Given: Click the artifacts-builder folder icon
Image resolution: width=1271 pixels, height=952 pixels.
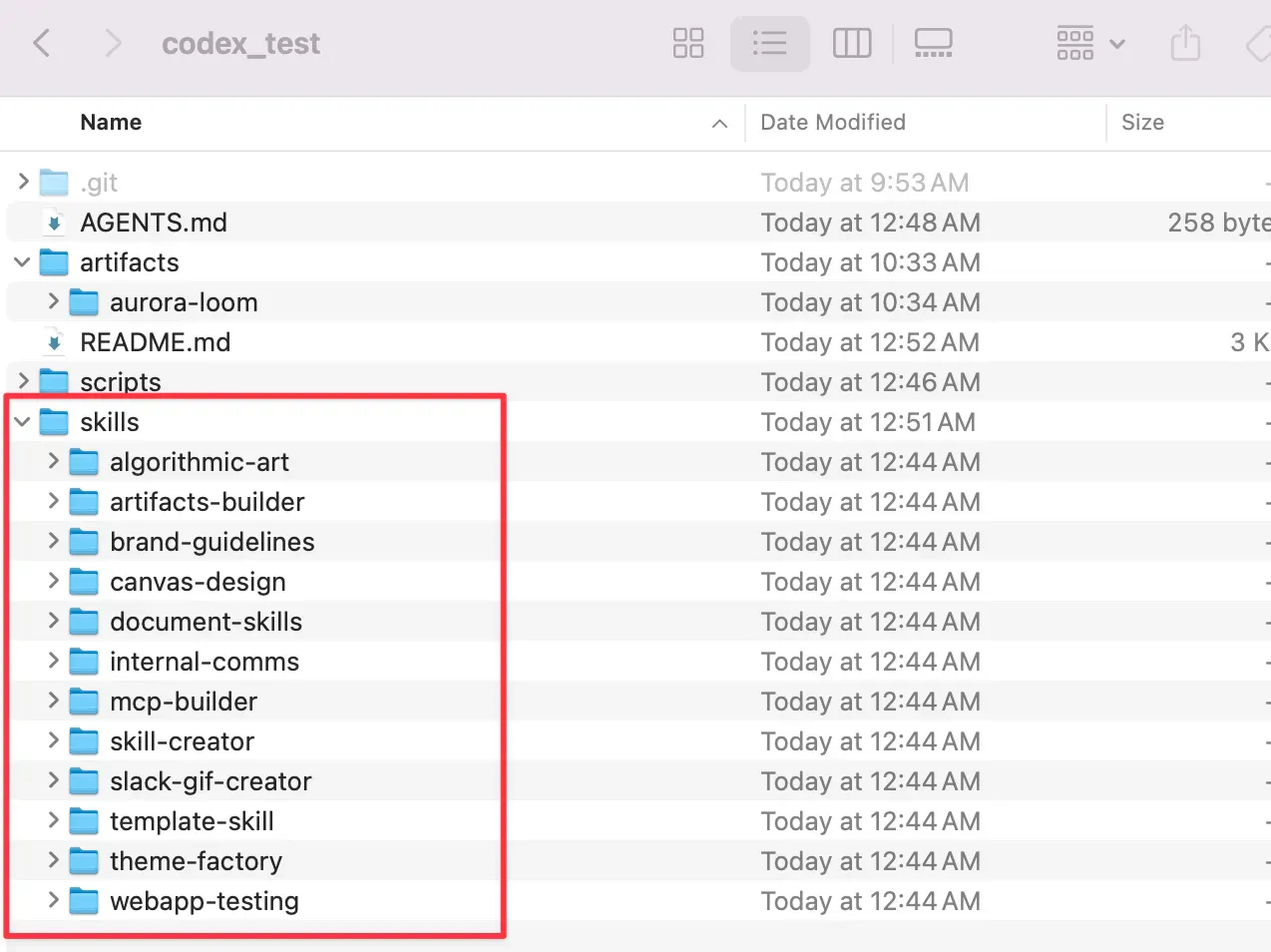Looking at the screenshot, I should tap(84, 502).
